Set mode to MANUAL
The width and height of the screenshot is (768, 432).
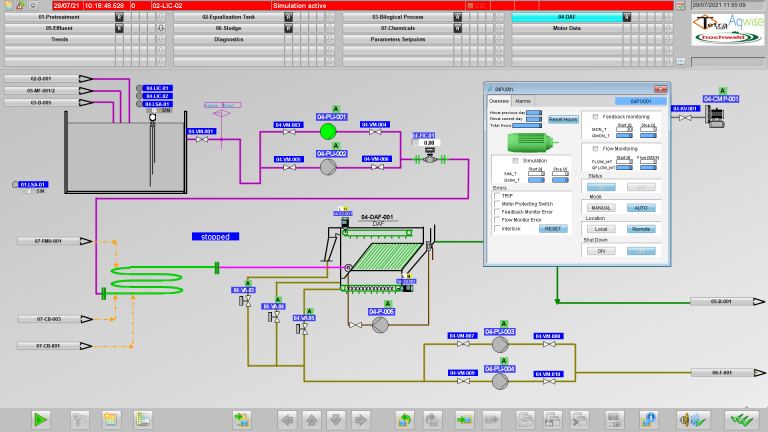602,207
